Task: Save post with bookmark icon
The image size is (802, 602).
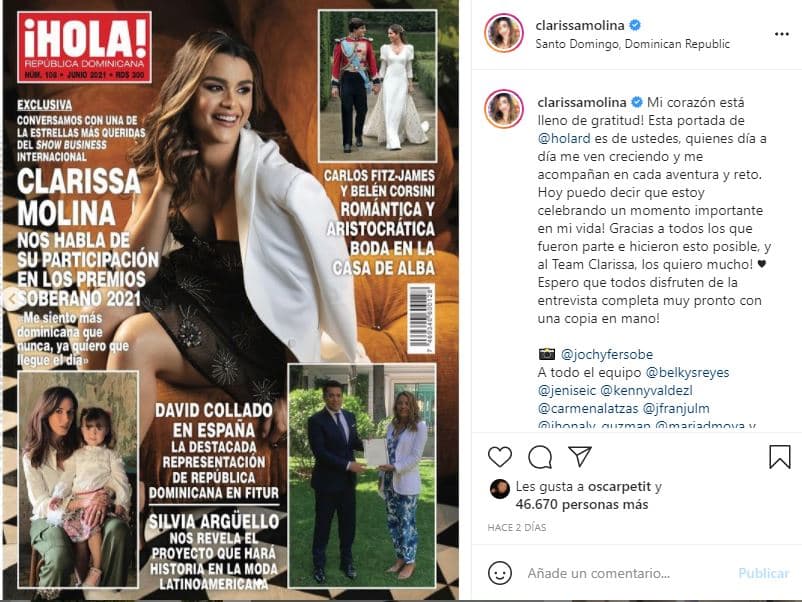Action: coord(779,456)
